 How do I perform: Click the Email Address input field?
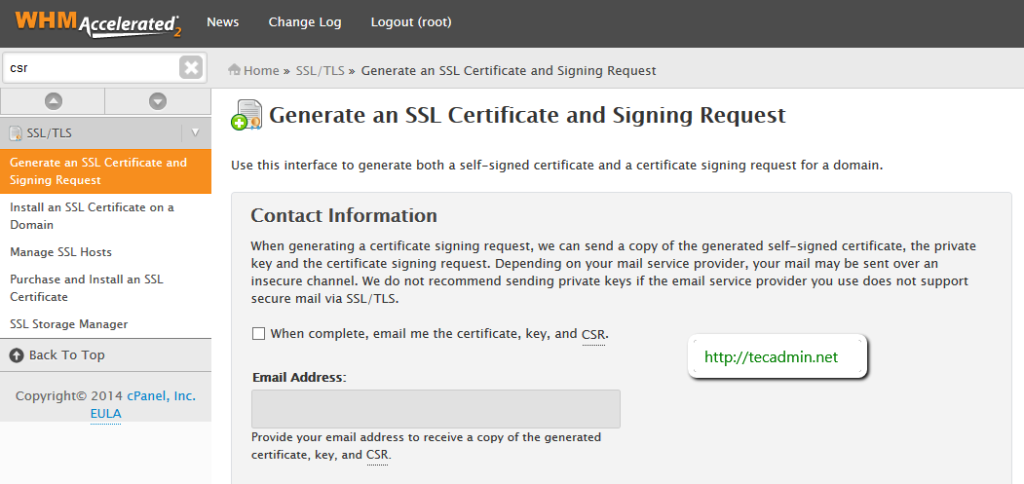435,409
